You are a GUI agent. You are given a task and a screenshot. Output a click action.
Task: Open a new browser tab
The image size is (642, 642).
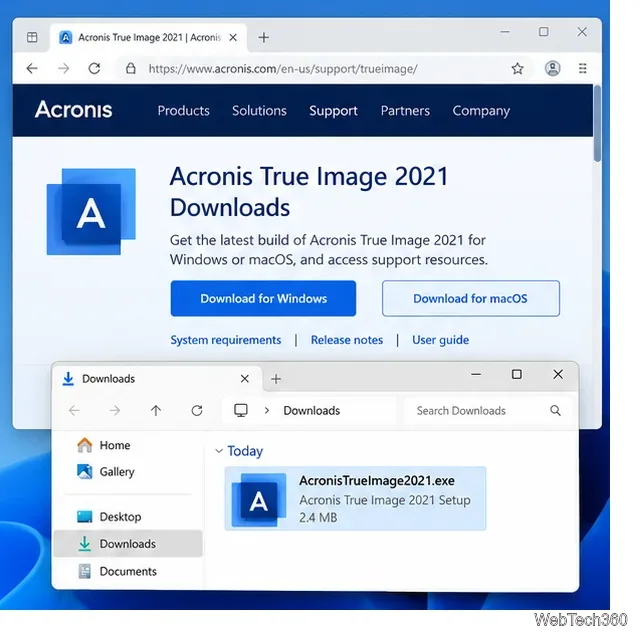(264, 38)
